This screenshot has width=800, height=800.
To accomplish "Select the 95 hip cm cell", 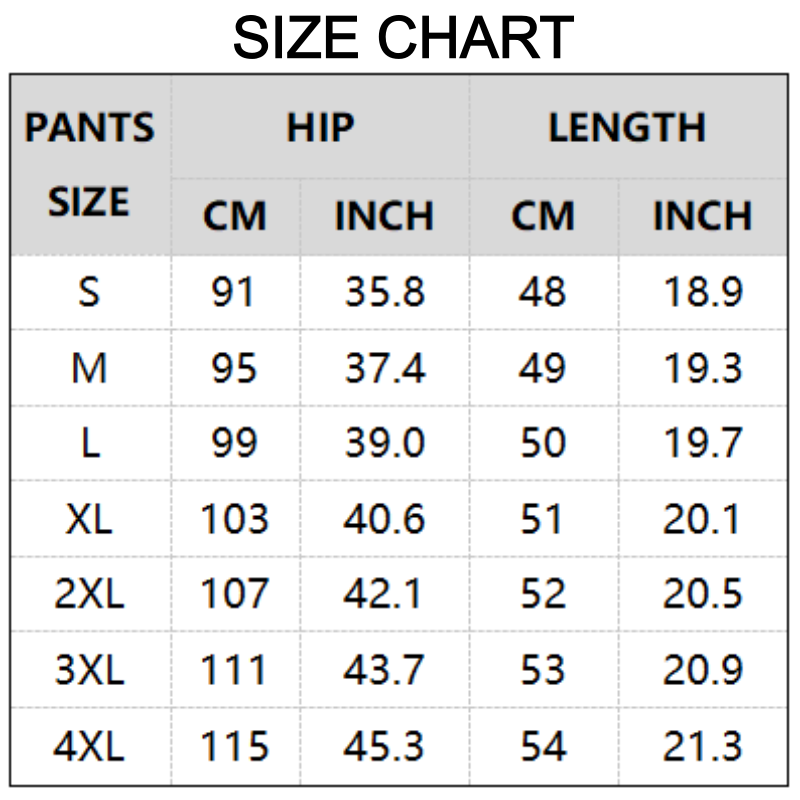I will (235, 369).
